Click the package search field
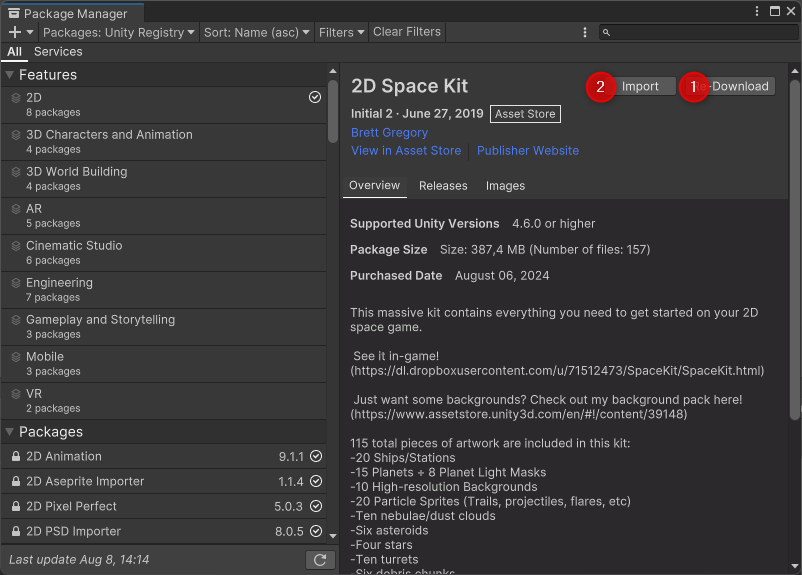The width and height of the screenshot is (802, 575). tap(699, 32)
